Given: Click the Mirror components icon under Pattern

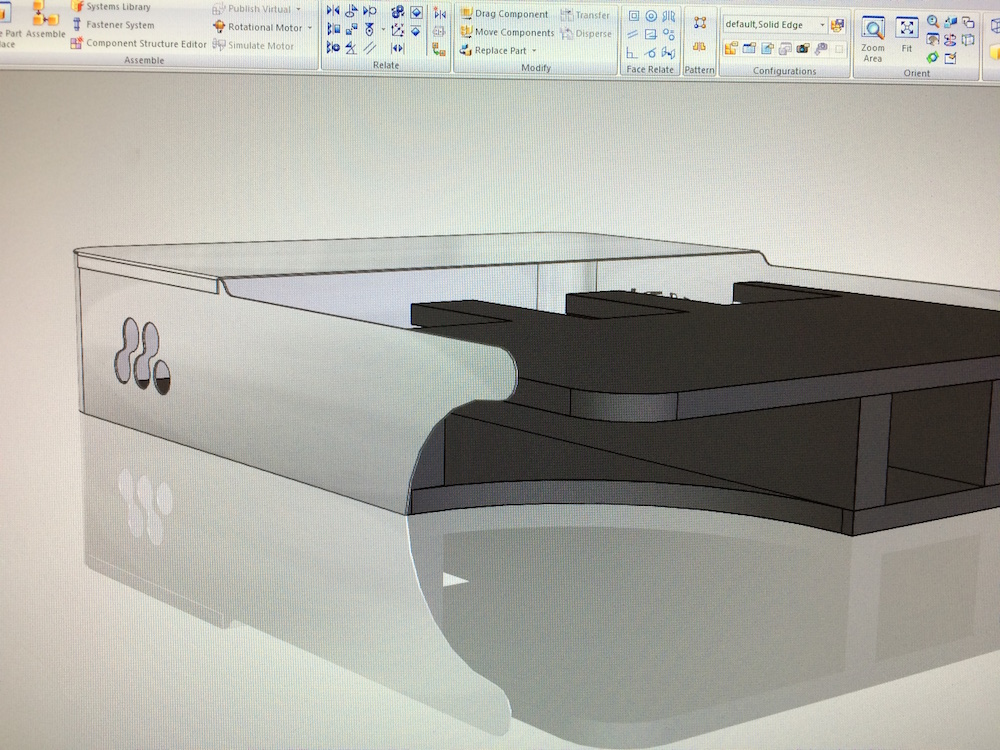Looking at the screenshot, I should [x=700, y=47].
